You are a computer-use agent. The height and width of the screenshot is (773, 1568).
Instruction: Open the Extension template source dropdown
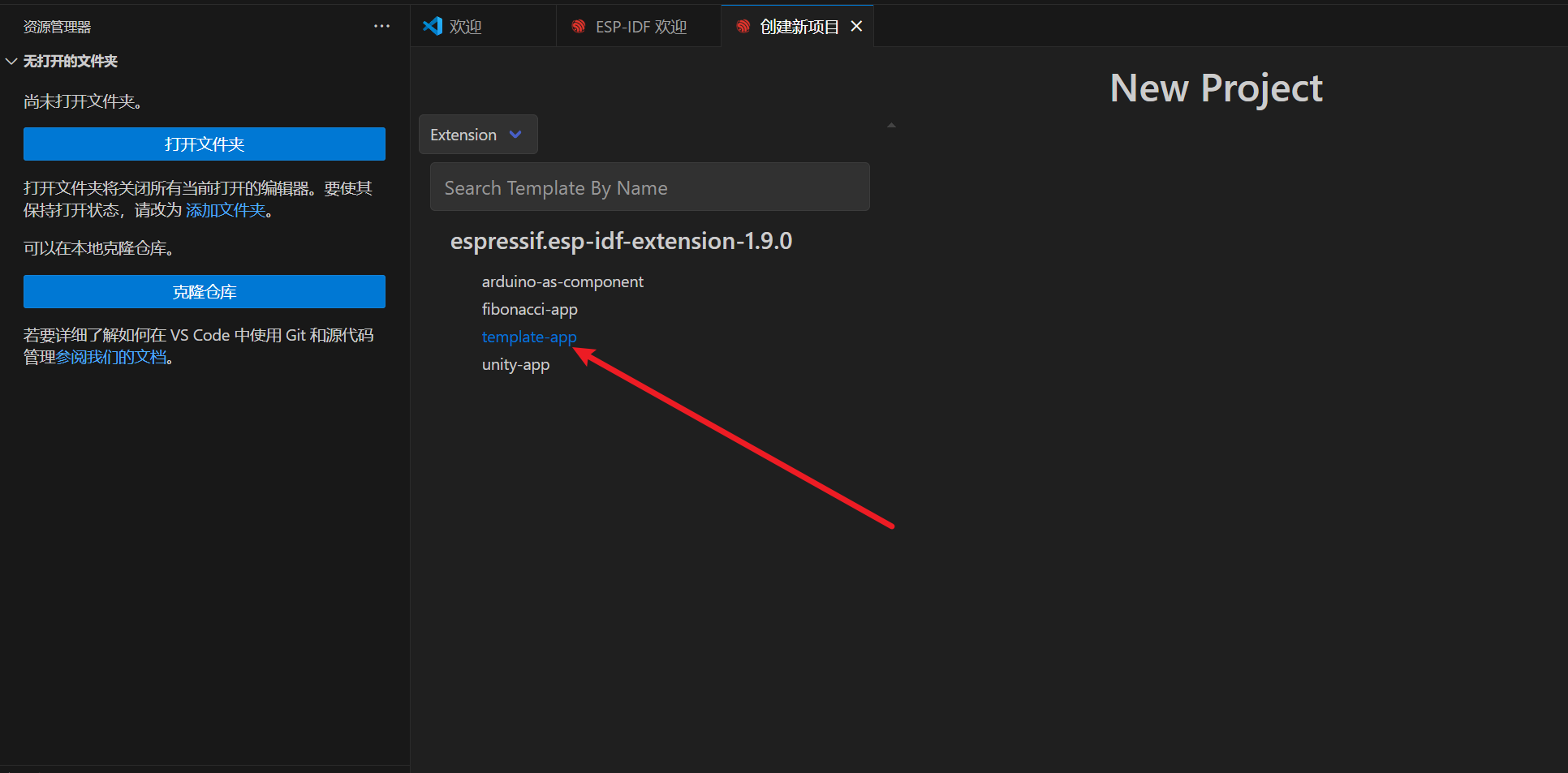click(x=478, y=135)
